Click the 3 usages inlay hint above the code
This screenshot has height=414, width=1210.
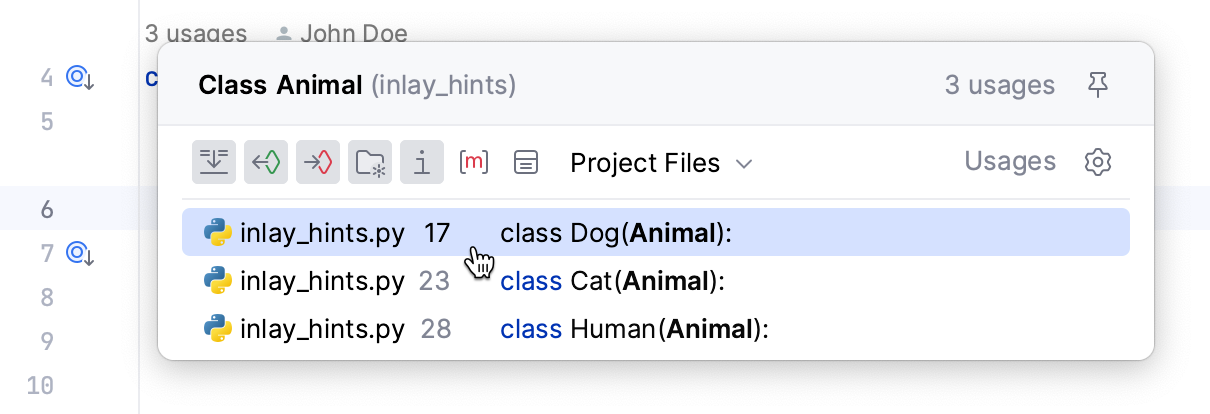tap(196, 33)
